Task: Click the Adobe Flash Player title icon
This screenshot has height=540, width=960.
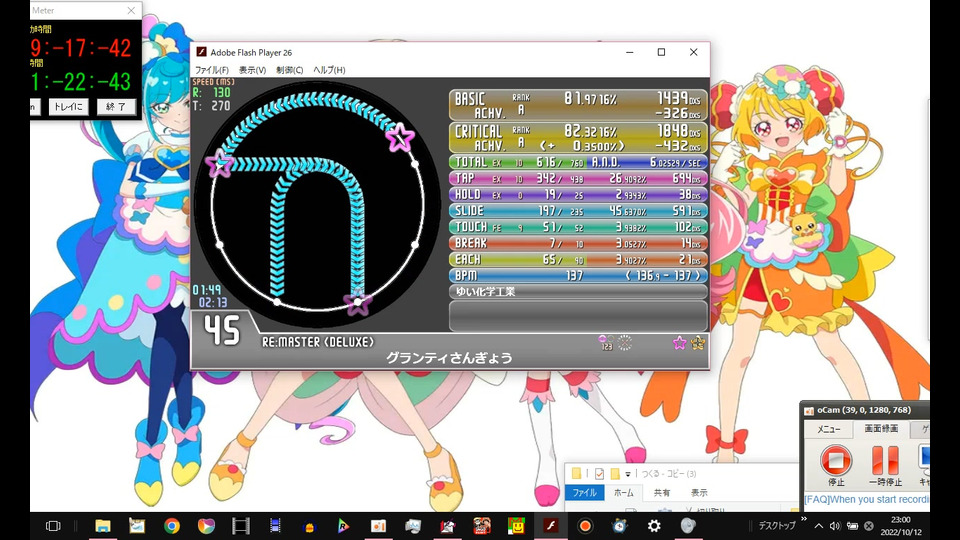Action: pos(201,53)
